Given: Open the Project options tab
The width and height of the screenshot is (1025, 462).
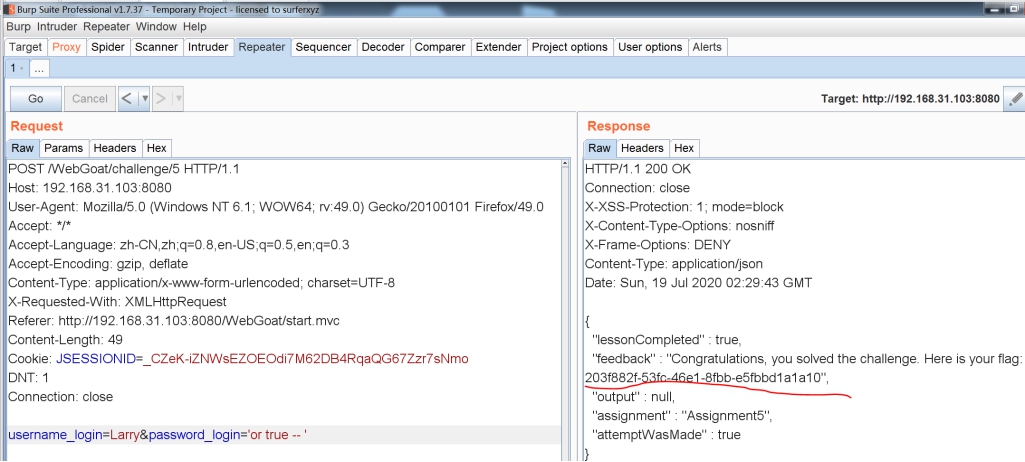Looking at the screenshot, I should tap(569, 47).
